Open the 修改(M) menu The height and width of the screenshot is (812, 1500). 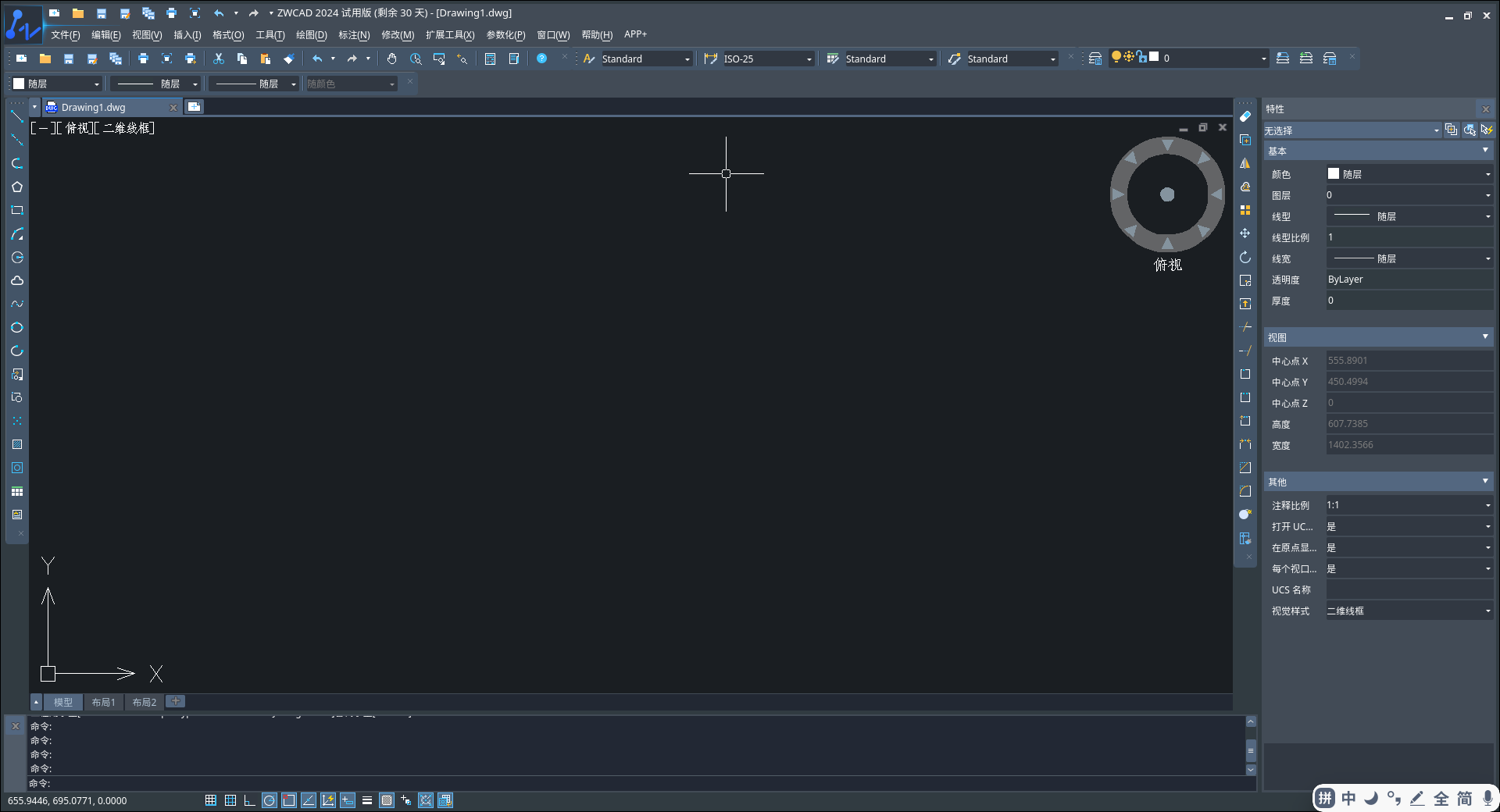[x=398, y=35]
